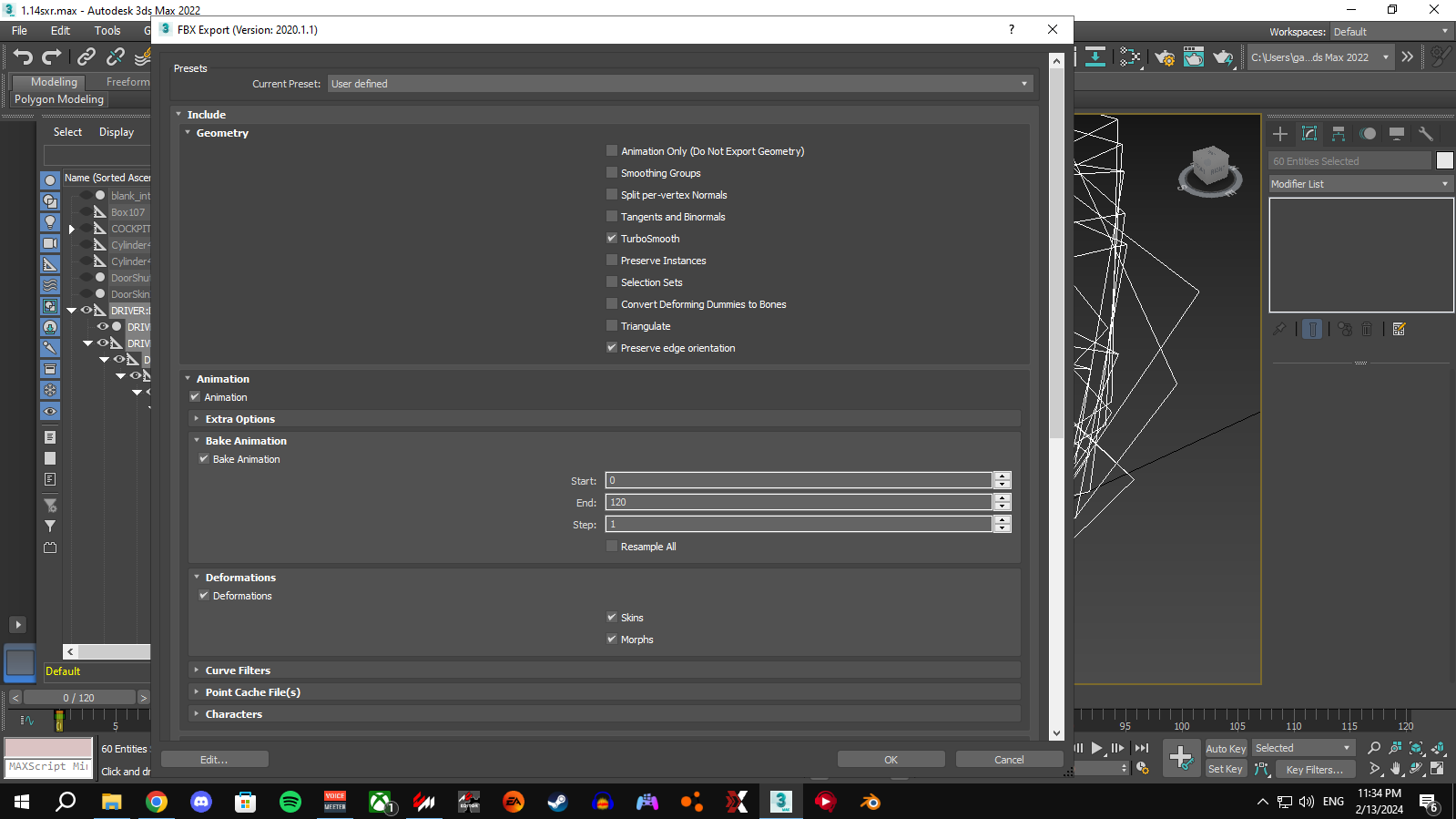
Task: Click the Redo arrow in 3ds Max toolbar
Action: 52,57
